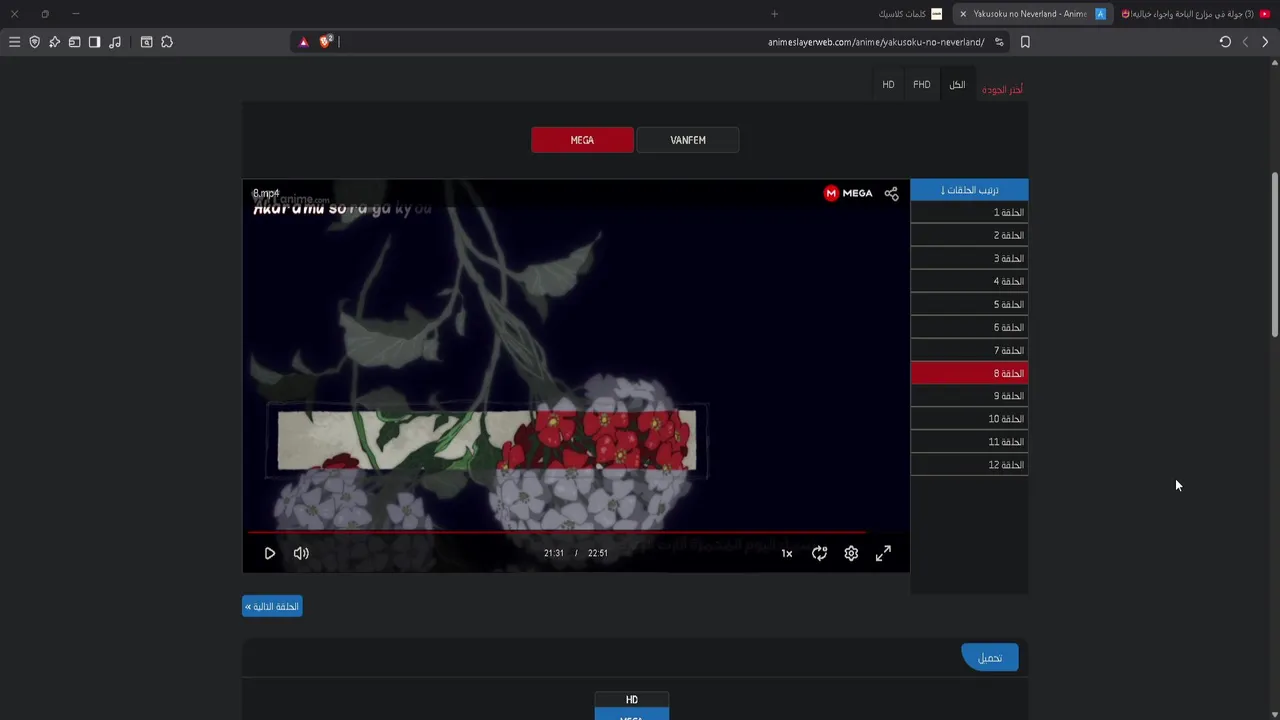Open the Brave hamburger menu
Image resolution: width=1280 pixels, height=720 pixels.
(x=14, y=42)
